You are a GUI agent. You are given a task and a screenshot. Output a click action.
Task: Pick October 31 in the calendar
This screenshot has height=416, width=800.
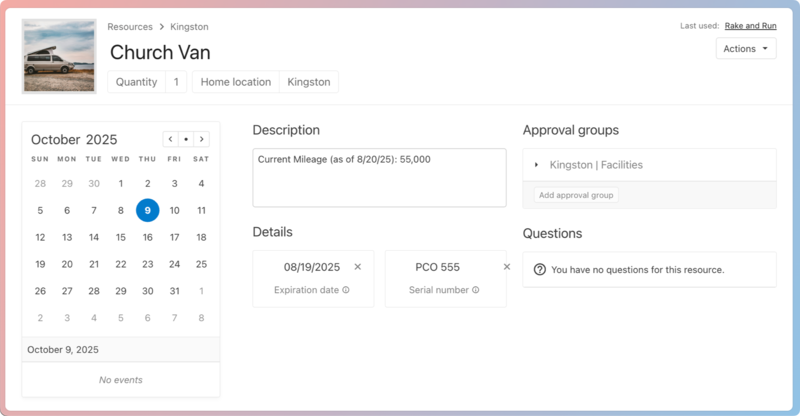[x=174, y=291]
